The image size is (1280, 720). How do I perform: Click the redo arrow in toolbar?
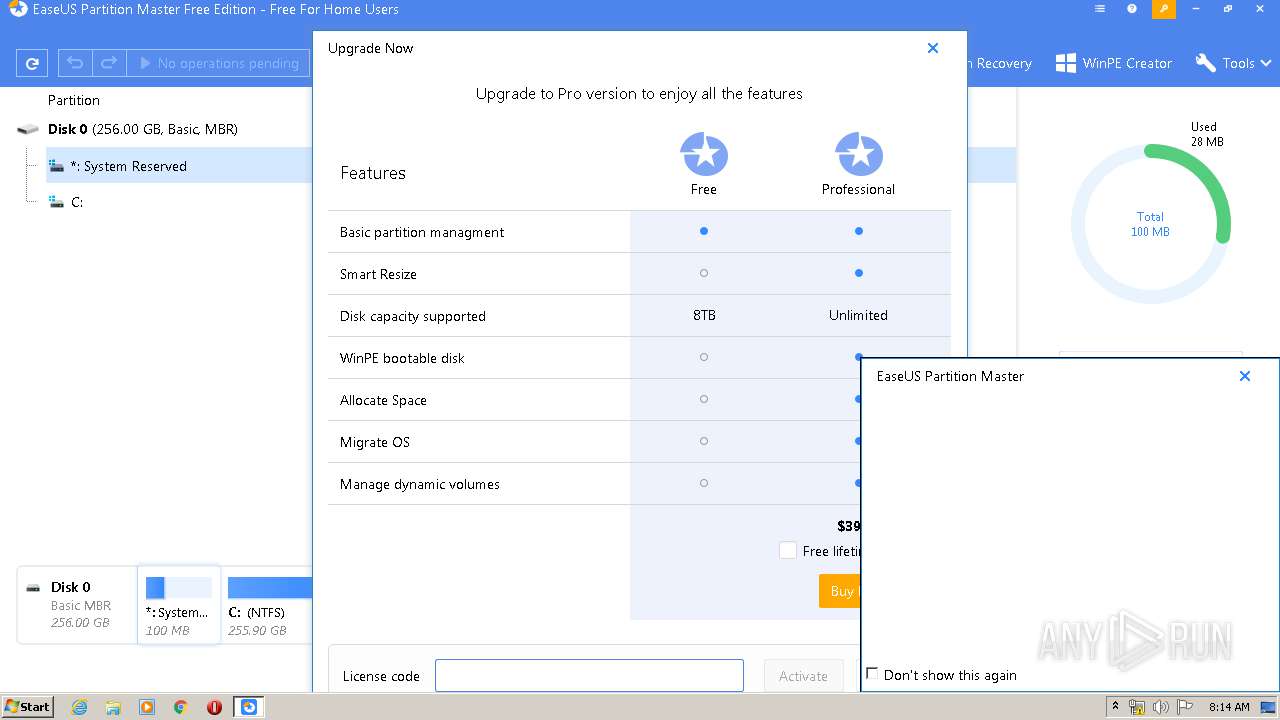109,63
